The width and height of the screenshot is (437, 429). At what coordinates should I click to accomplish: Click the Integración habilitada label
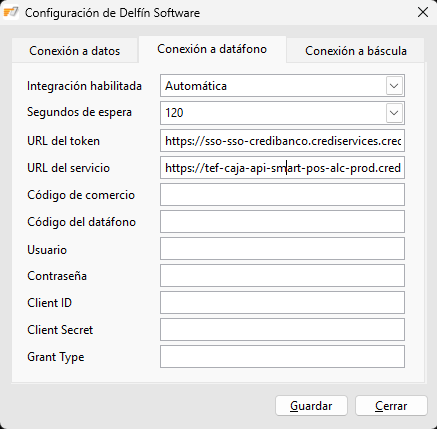(84, 86)
